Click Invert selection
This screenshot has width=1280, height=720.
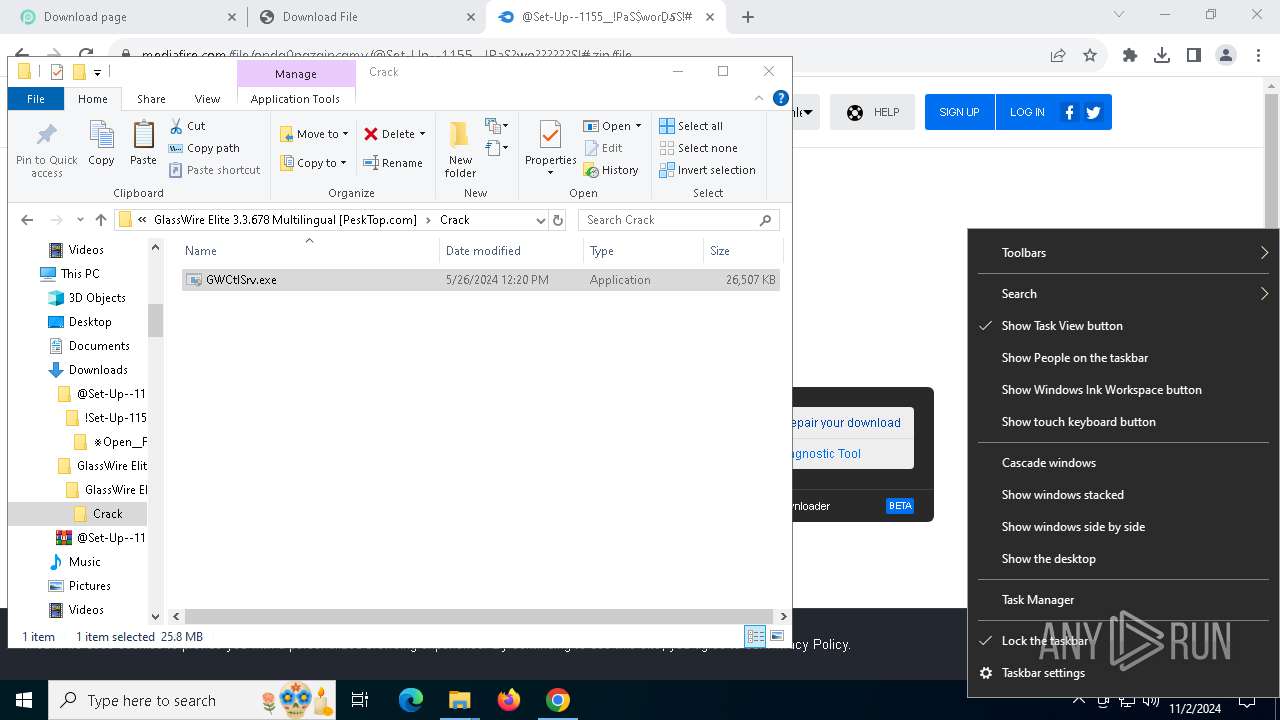[707, 170]
